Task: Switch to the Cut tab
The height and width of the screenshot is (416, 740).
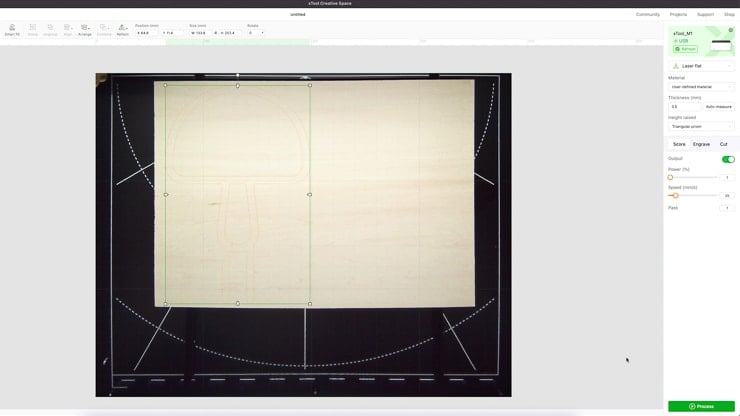Action: click(x=723, y=144)
